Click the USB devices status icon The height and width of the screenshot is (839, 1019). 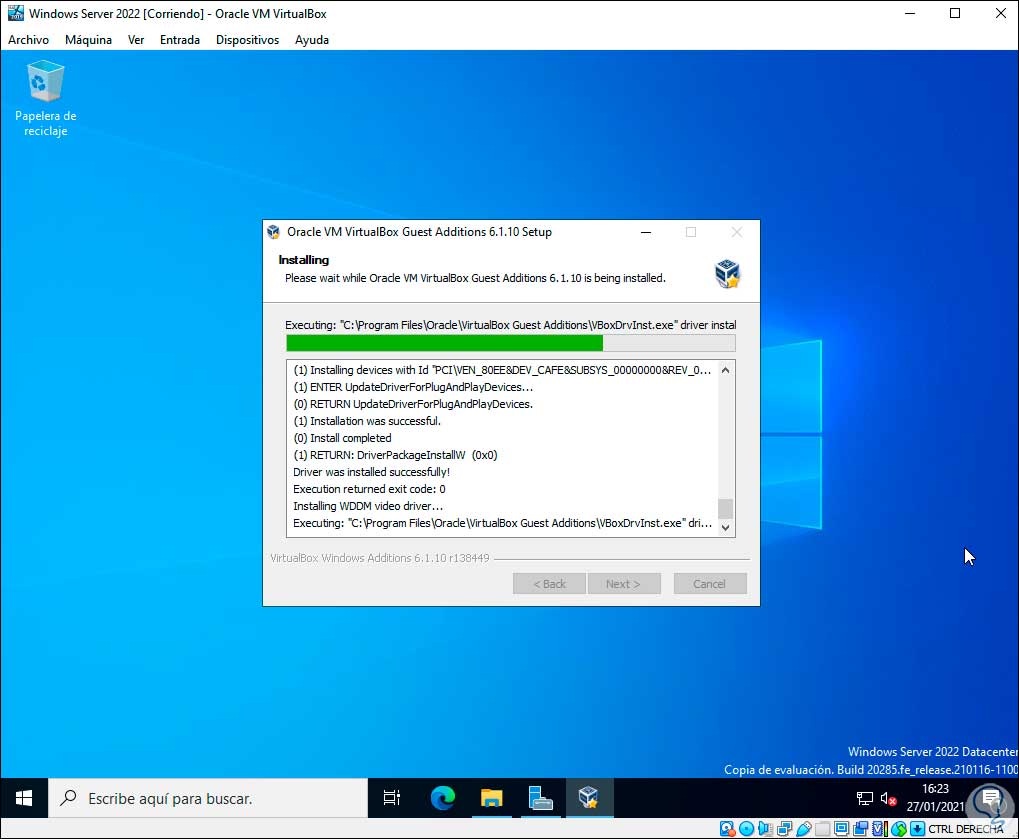(x=804, y=829)
